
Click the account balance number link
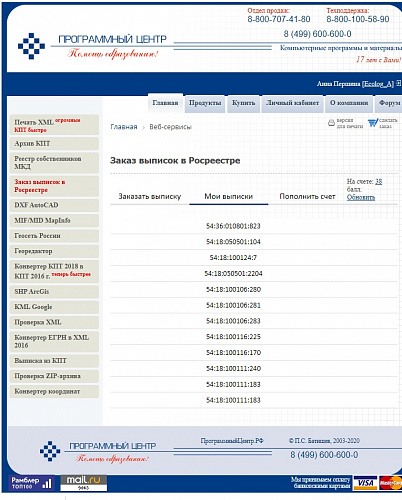[x=379, y=182]
